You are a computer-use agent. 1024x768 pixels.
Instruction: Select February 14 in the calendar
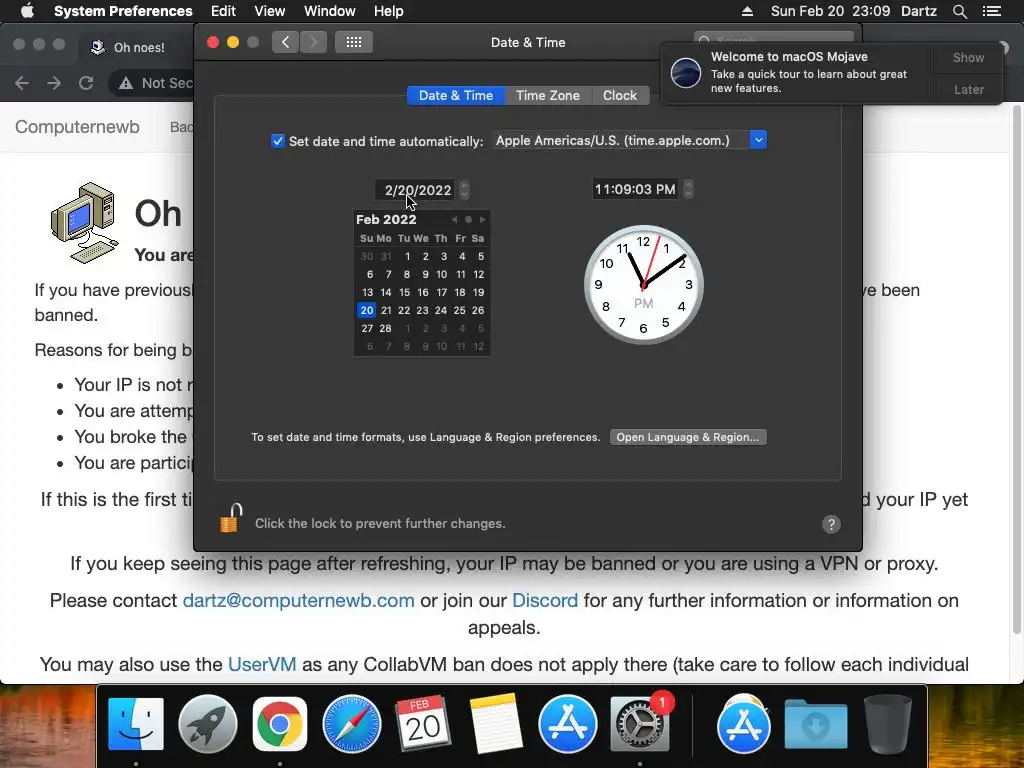coord(386,292)
